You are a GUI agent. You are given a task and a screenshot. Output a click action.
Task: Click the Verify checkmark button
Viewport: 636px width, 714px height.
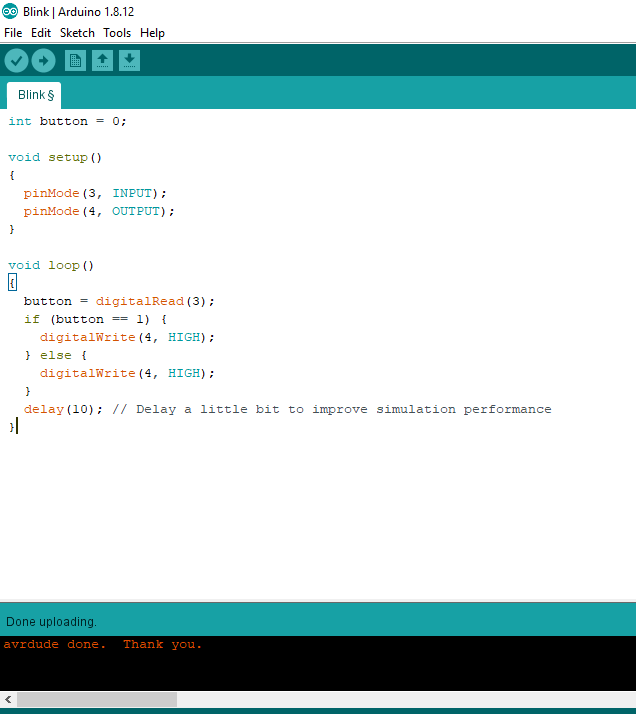click(16, 61)
